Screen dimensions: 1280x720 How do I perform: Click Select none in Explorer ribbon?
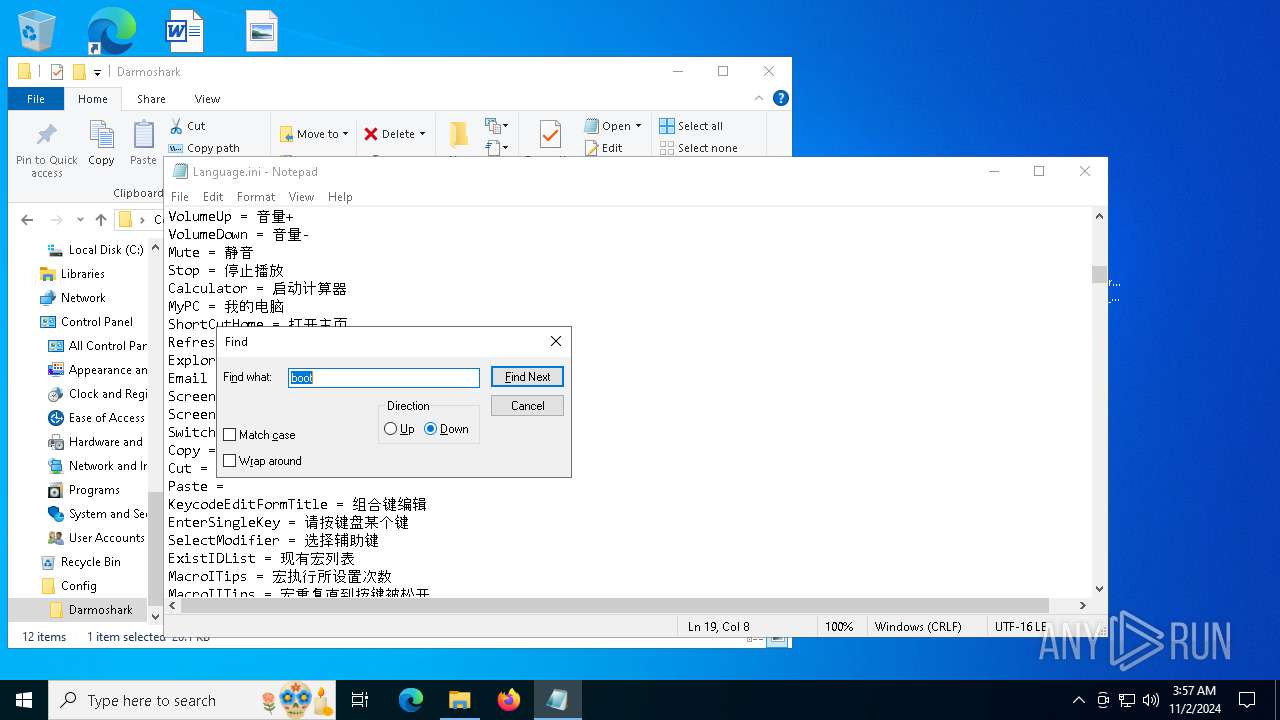point(698,148)
